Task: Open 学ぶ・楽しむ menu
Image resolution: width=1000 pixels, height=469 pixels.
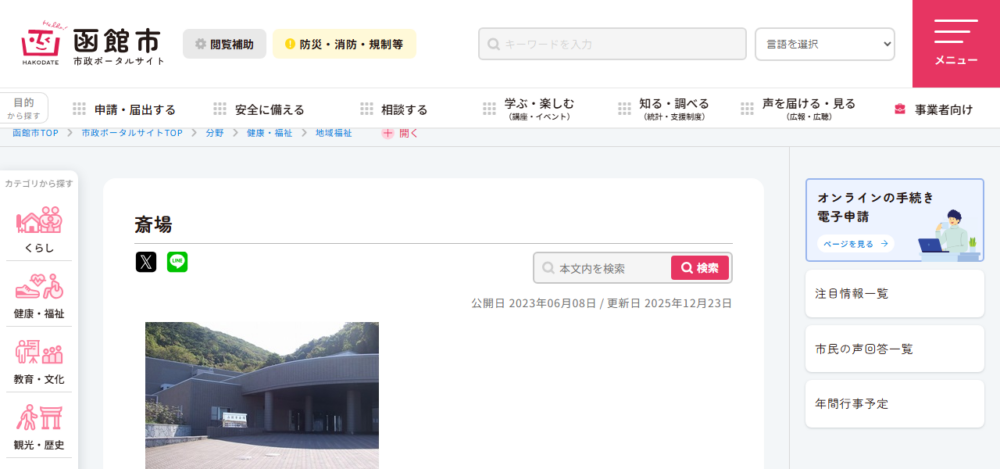Action: pos(529,108)
